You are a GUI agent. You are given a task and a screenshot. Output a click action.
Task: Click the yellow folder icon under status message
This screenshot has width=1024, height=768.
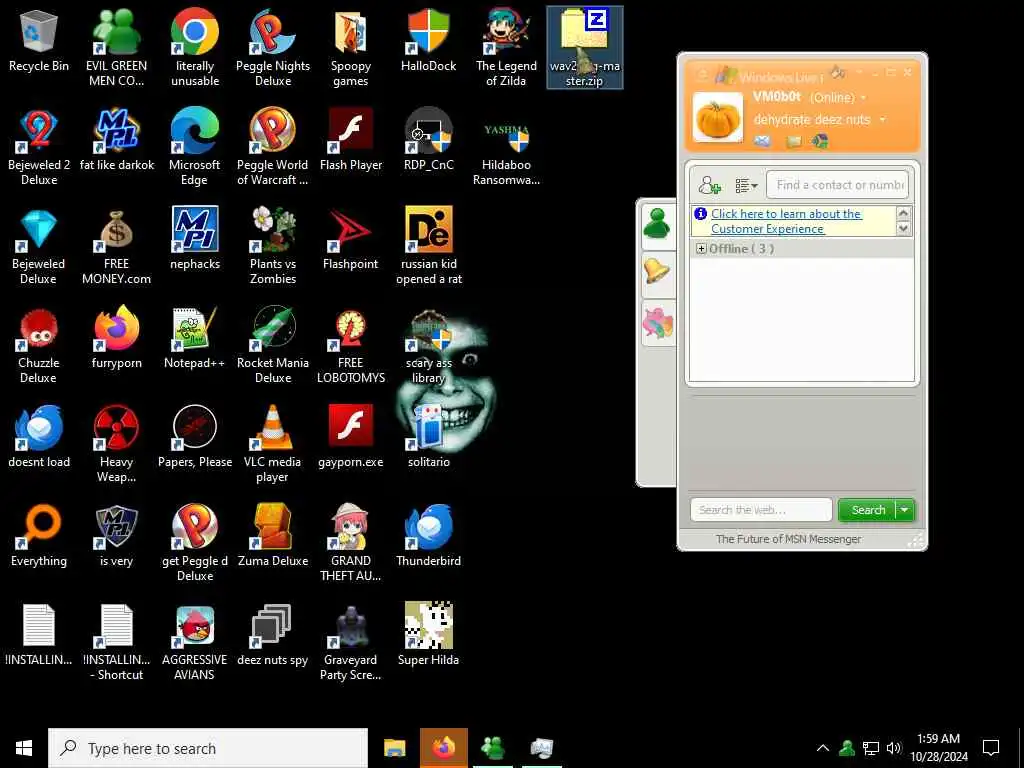(x=793, y=141)
